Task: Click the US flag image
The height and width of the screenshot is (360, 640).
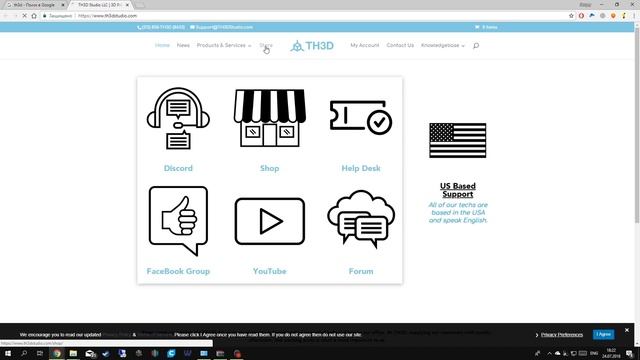Action: [458, 140]
